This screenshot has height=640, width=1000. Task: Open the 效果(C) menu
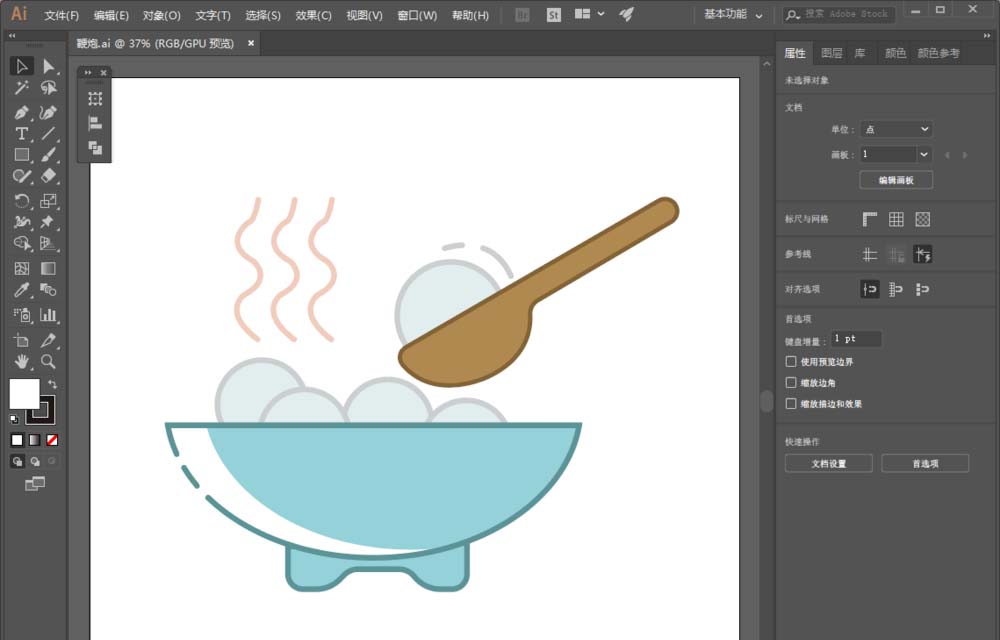tap(313, 15)
